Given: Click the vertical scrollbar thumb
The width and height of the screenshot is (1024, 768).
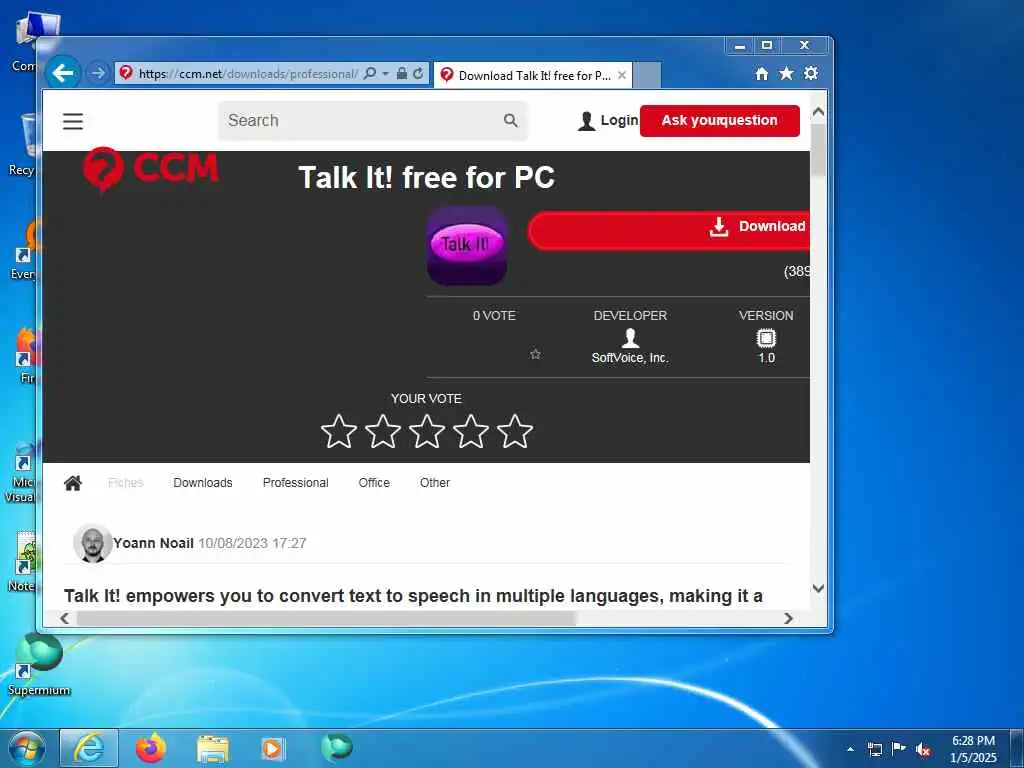Looking at the screenshot, I should pyautogui.click(x=818, y=150).
